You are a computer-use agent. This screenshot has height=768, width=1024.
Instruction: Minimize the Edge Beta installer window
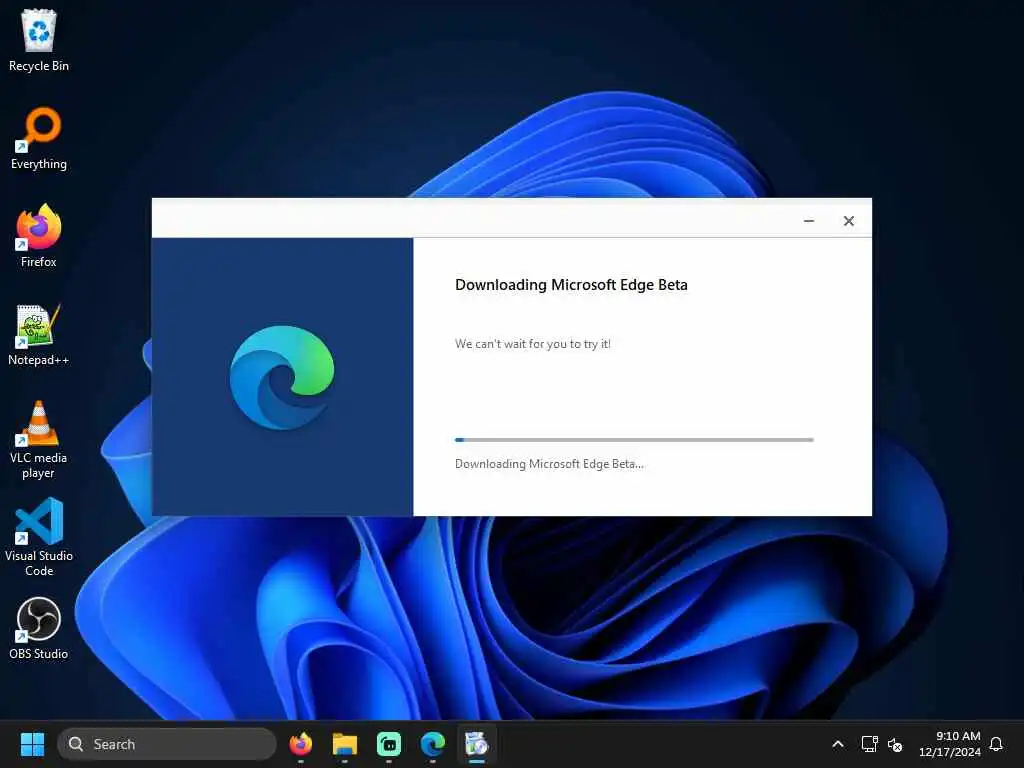tap(808, 221)
